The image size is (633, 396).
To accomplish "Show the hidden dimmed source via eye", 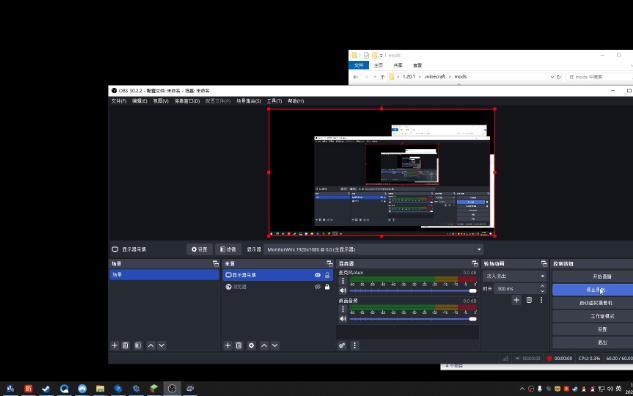I will 318,287.
